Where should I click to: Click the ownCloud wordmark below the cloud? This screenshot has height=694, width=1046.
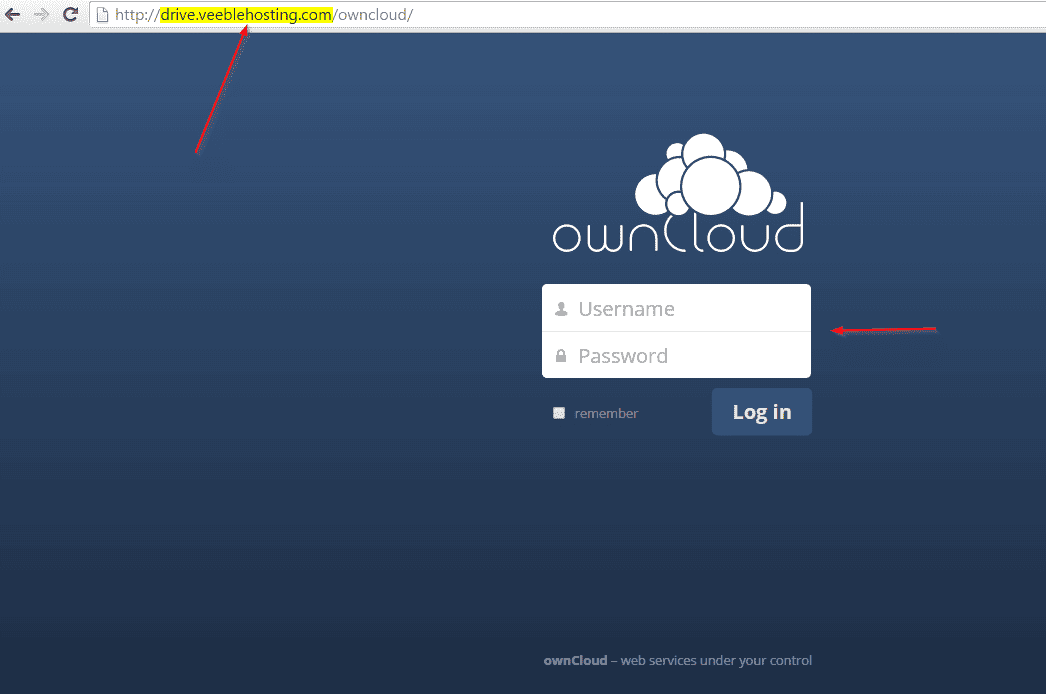[x=677, y=236]
